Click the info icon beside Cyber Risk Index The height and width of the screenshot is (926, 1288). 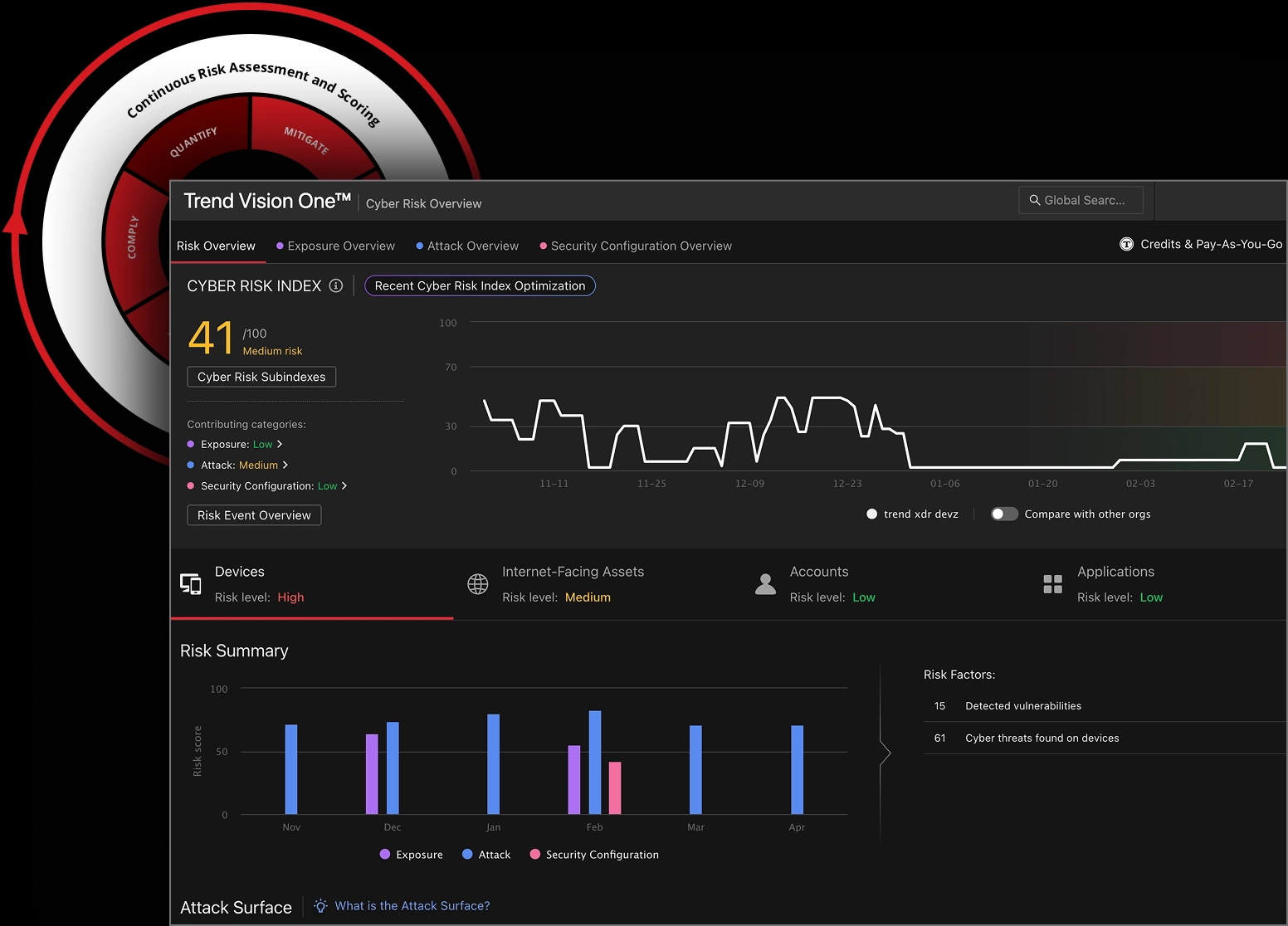pos(336,285)
